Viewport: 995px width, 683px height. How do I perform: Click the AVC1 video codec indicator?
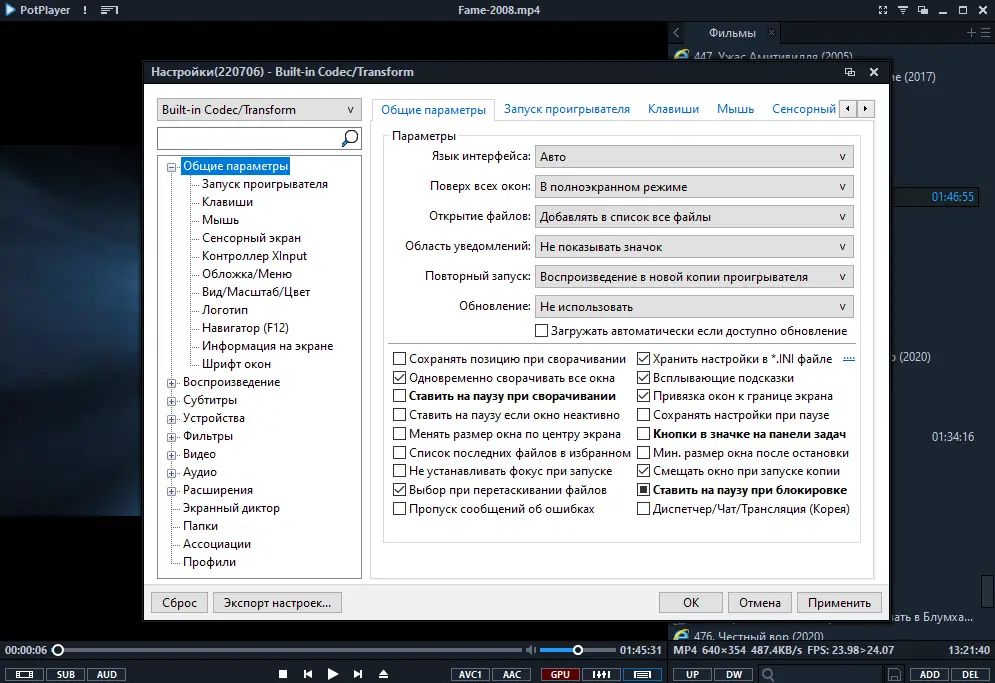coord(470,674)
